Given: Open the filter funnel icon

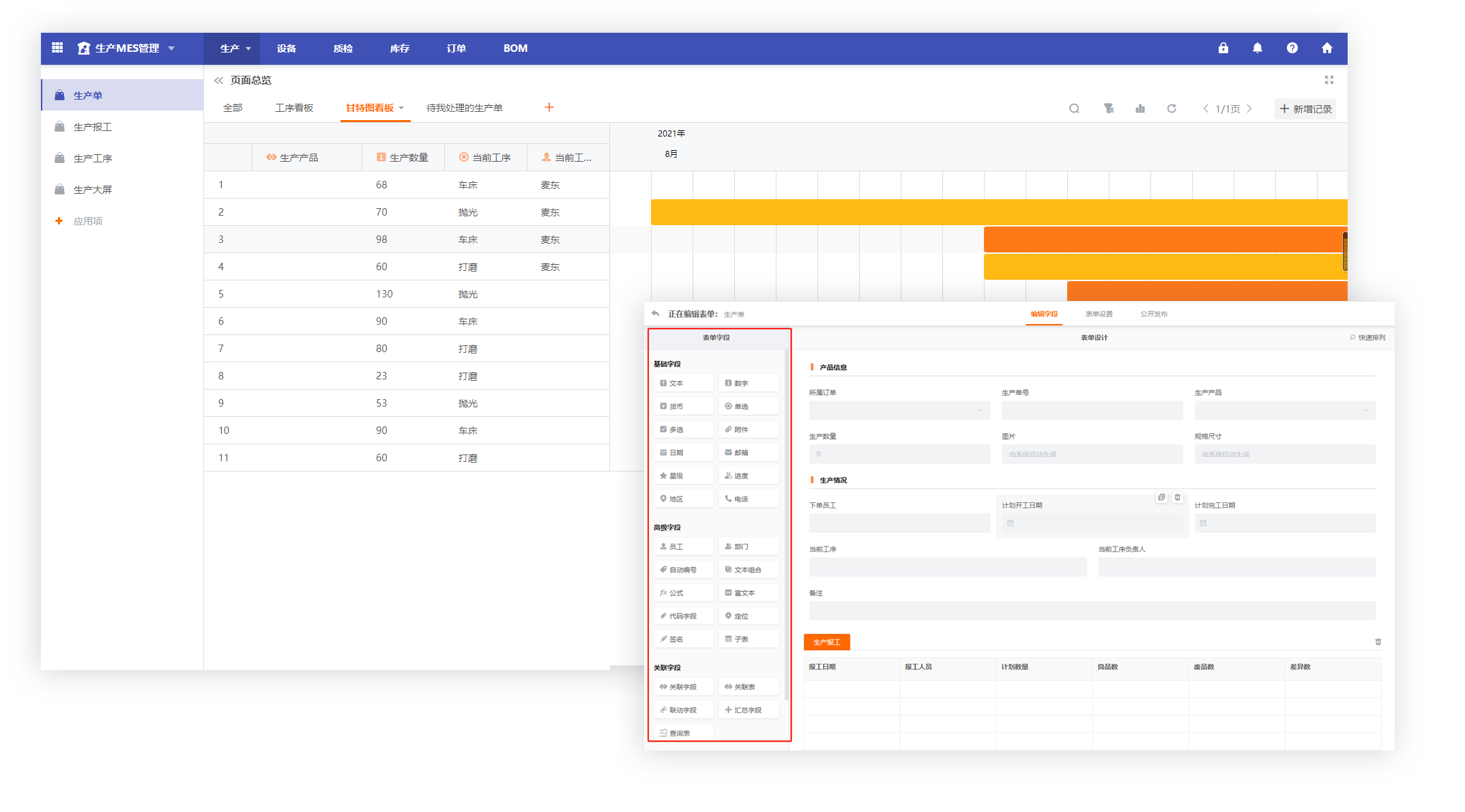Looking at the screenshot, I should click(1108, 108).
